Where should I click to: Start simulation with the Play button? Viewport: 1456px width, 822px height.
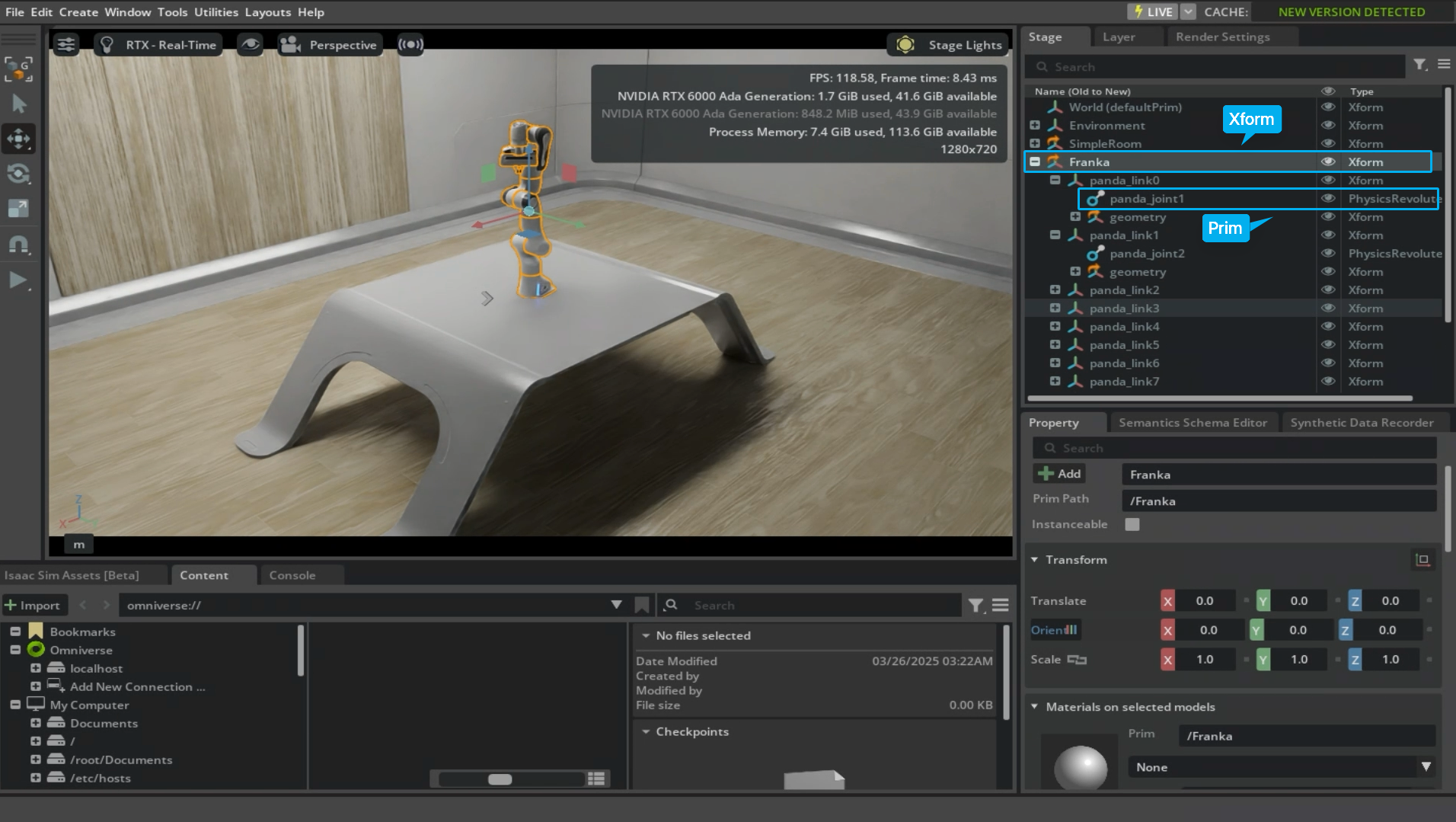(x=18, y=280)
